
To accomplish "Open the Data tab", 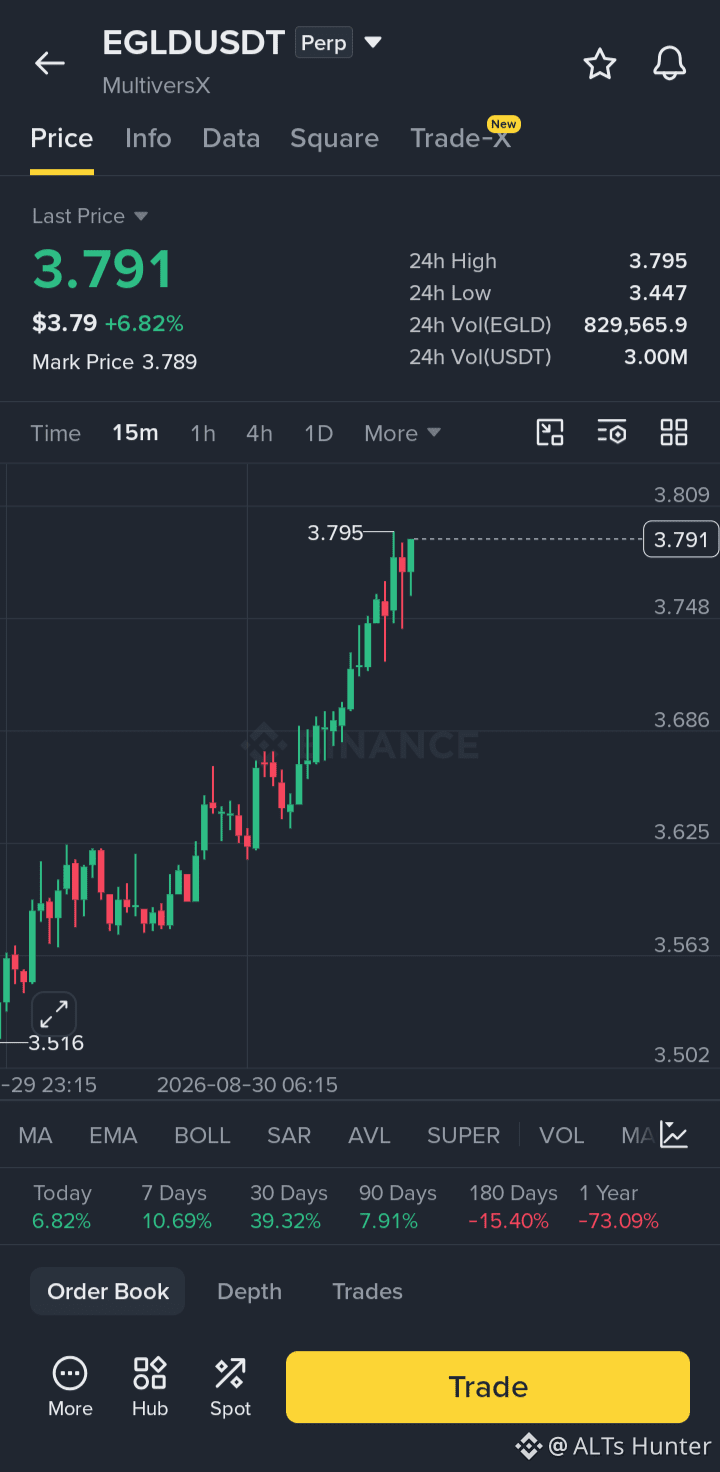I will 231,138.
